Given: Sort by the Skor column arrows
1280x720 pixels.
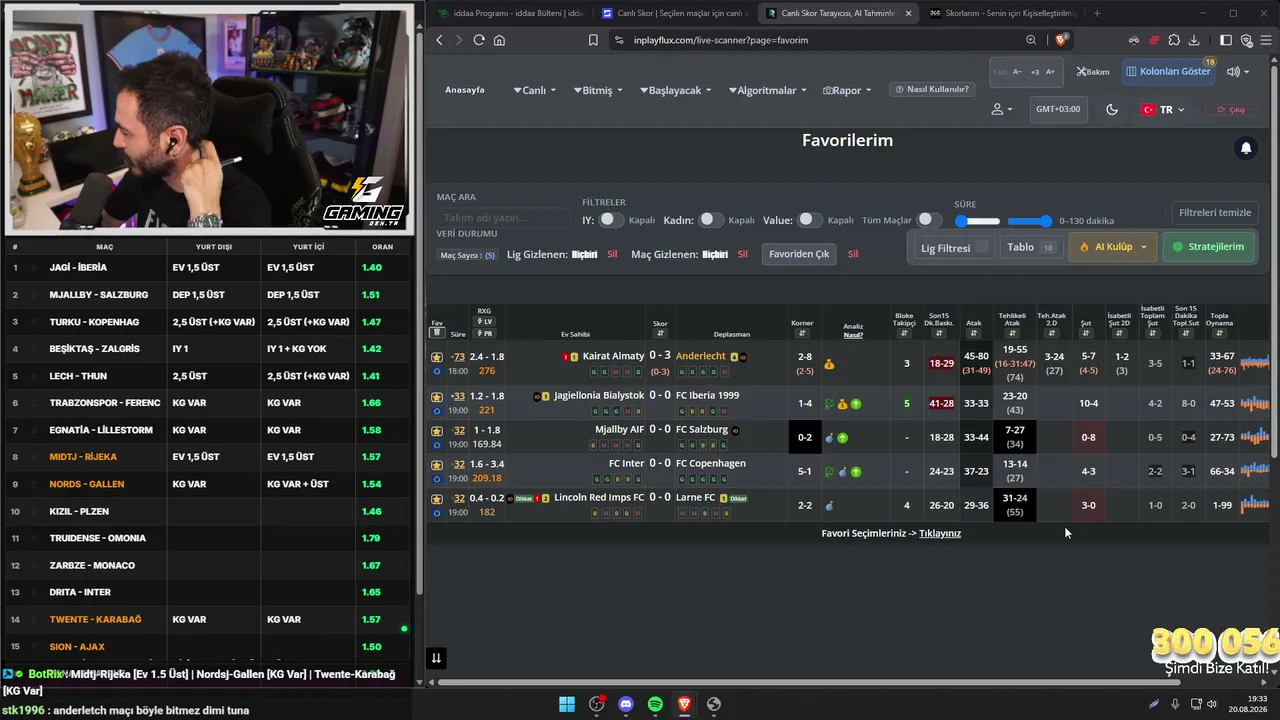Looking at the screenshot, I should [x=660, y=334].
